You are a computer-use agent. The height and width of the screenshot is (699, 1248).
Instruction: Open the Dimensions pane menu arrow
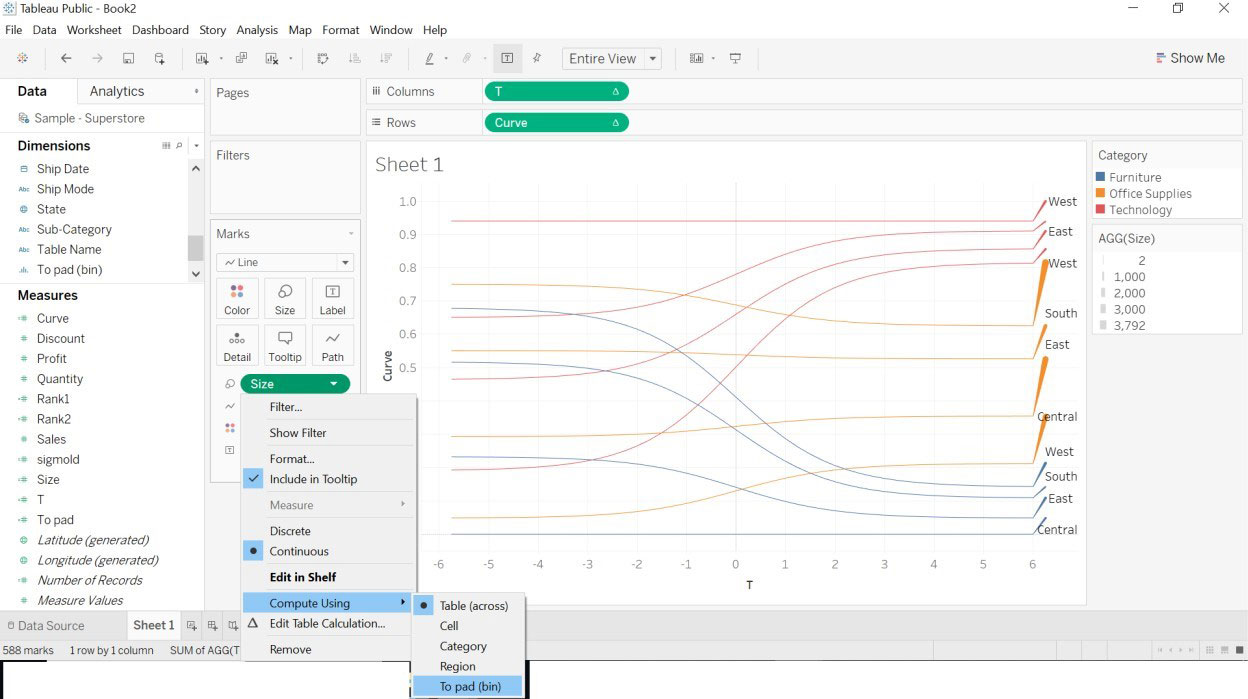click(x=196, y=146)
